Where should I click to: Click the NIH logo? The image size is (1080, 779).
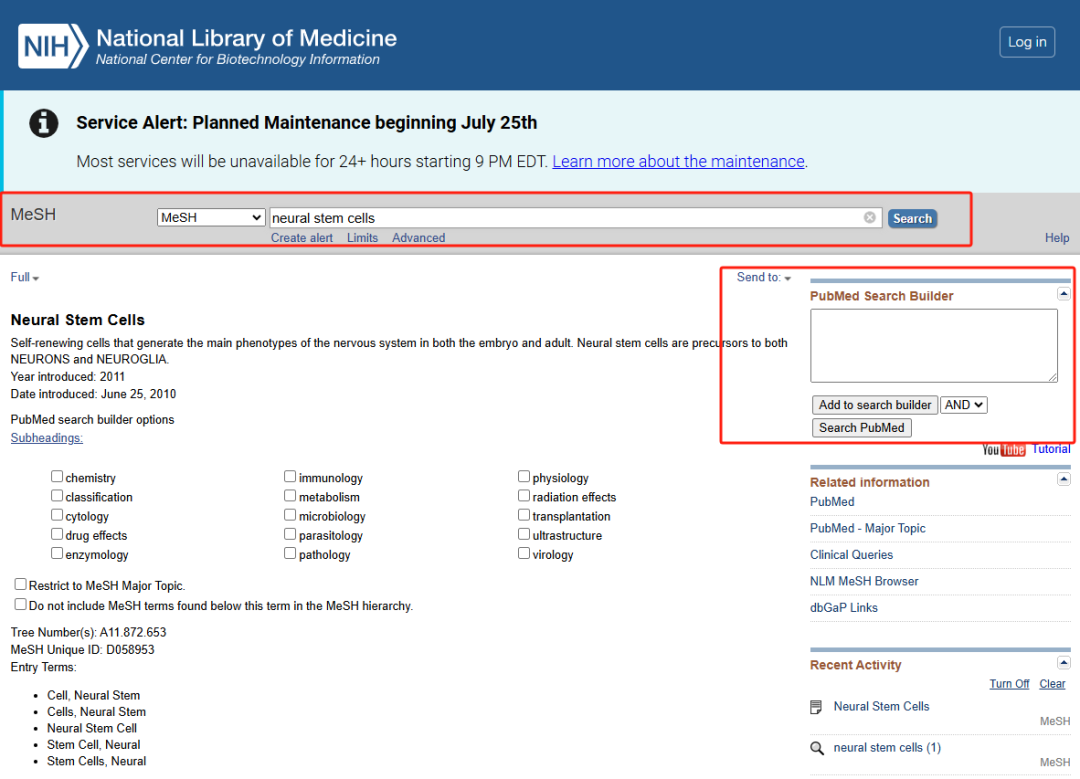[53, 46]
